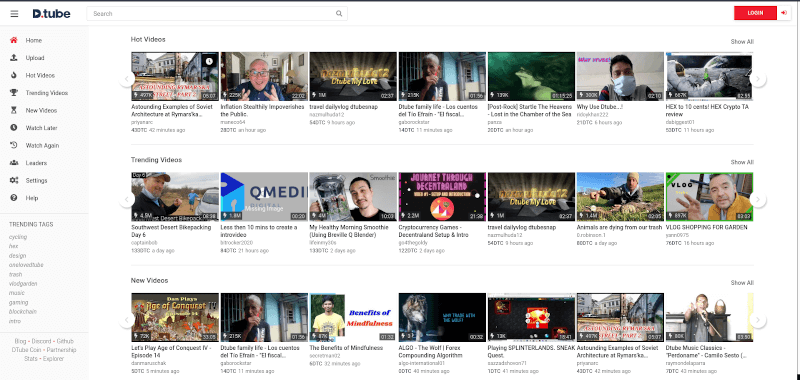Click the Hot Videos flame icon
Screen dimensions: 800x380
point(14,75)
